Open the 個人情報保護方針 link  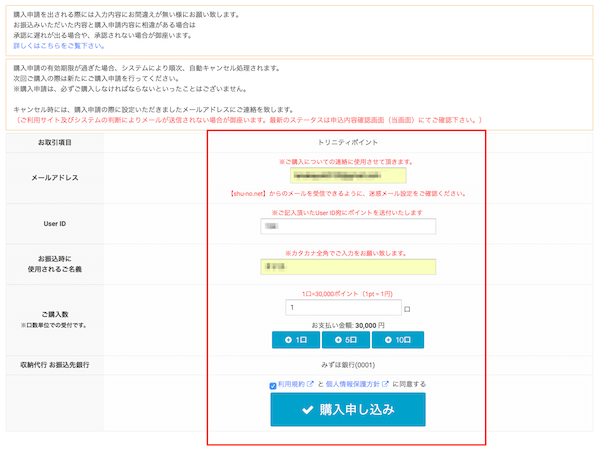point(352,384)
